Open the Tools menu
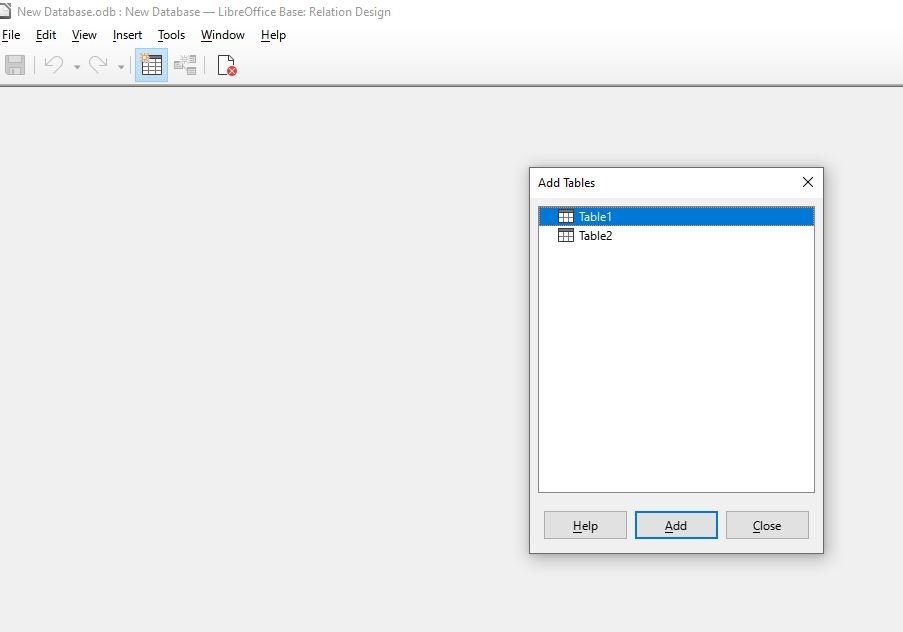The image size is (903, 632). pos(171,35)
